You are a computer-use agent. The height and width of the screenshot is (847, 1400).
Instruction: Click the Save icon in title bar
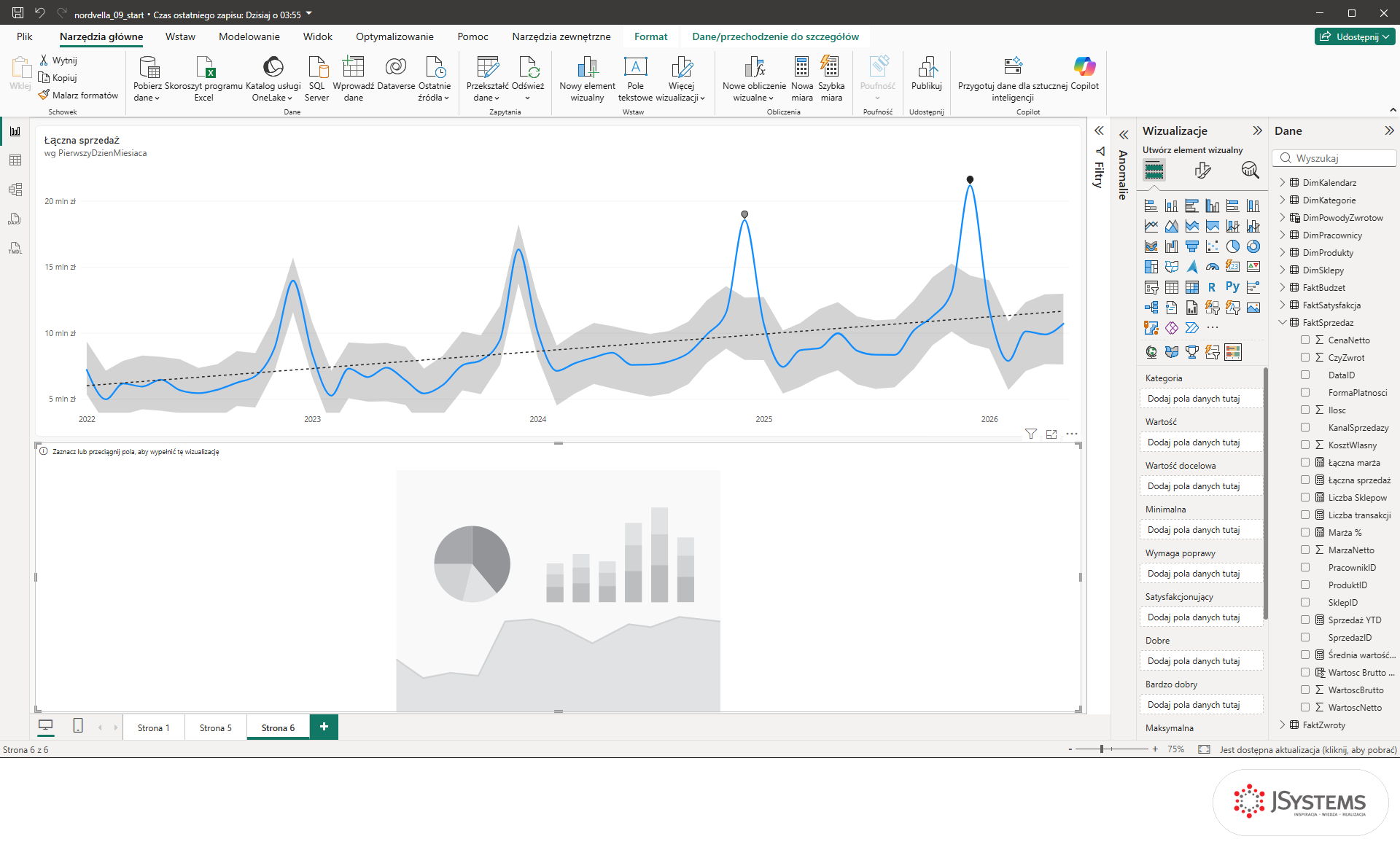pos(17,13)
